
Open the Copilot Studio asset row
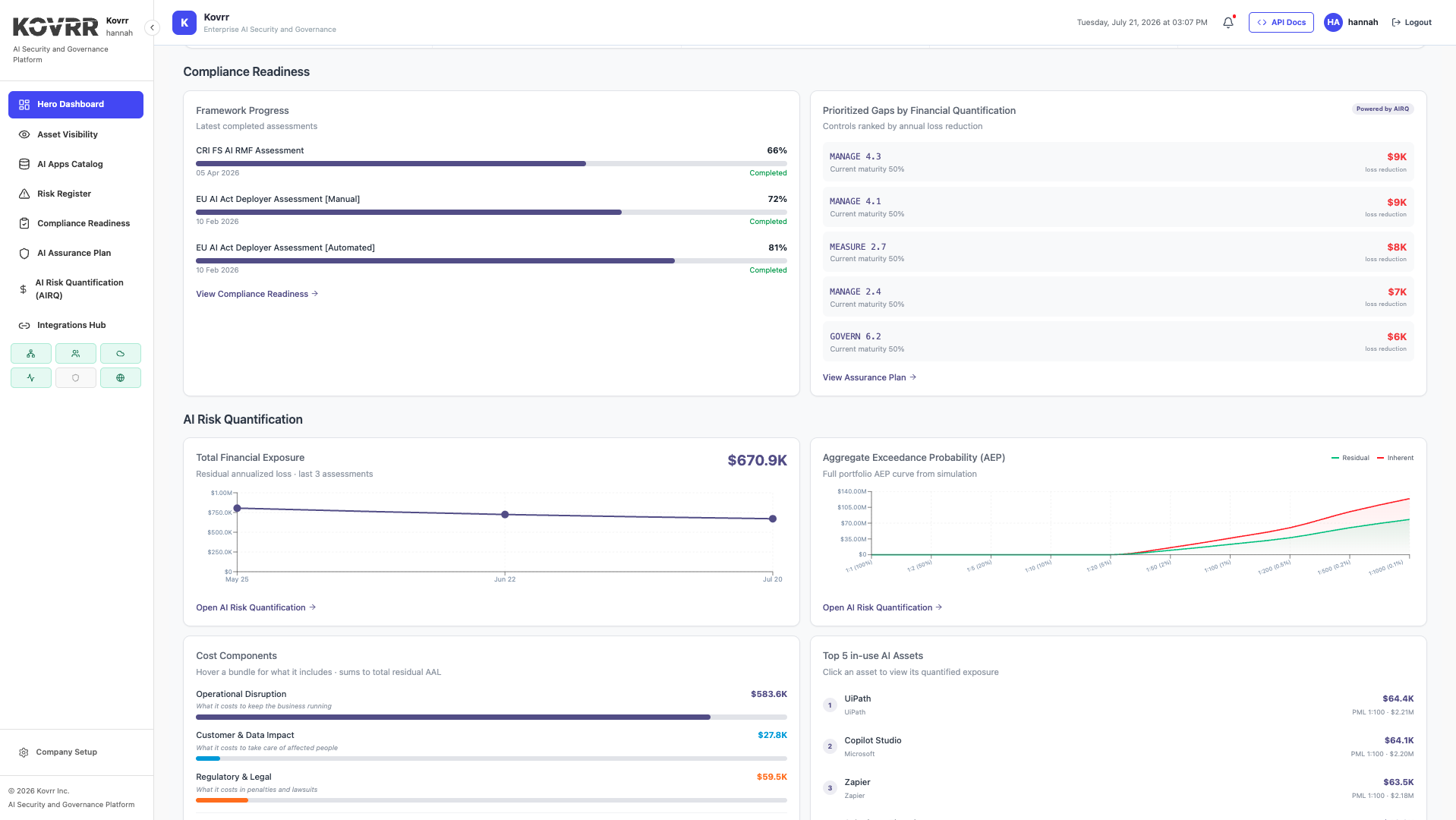click(1118, 746)
